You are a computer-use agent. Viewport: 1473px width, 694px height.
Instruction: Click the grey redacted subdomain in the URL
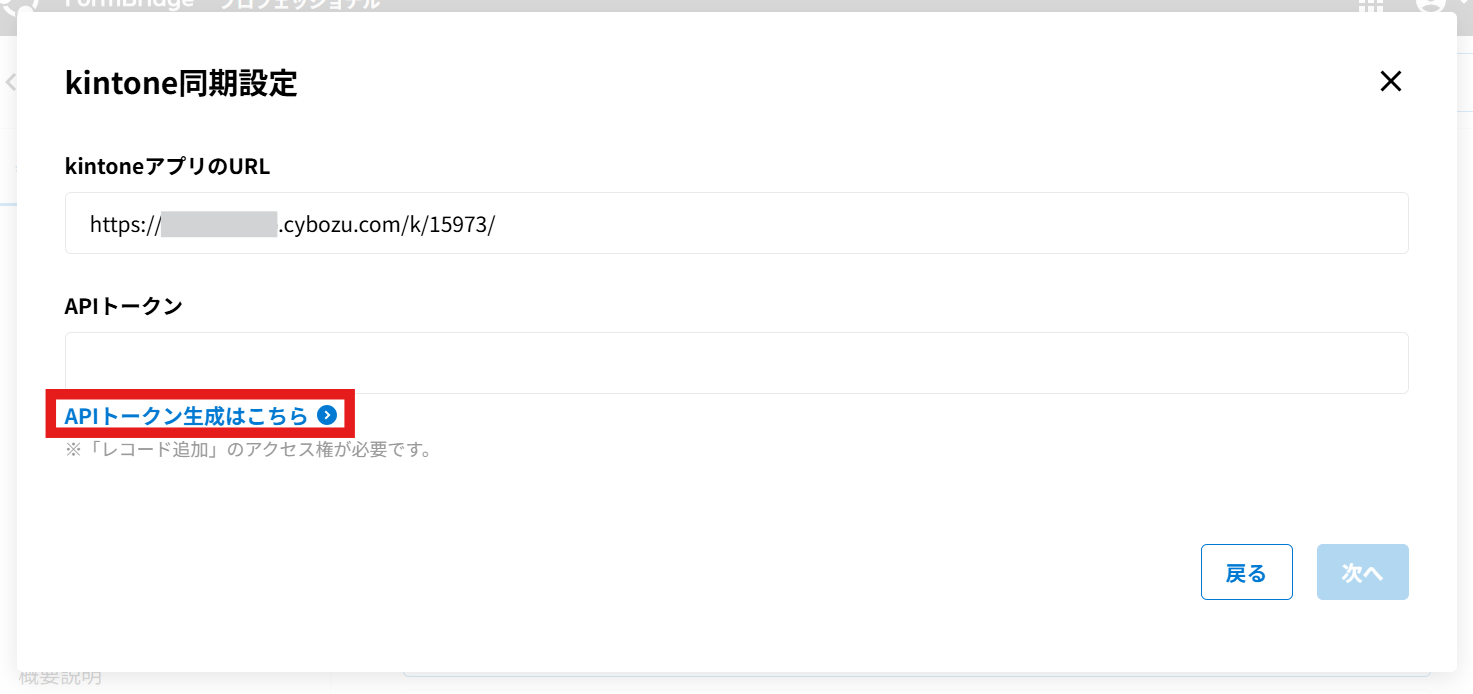(219, 224)
